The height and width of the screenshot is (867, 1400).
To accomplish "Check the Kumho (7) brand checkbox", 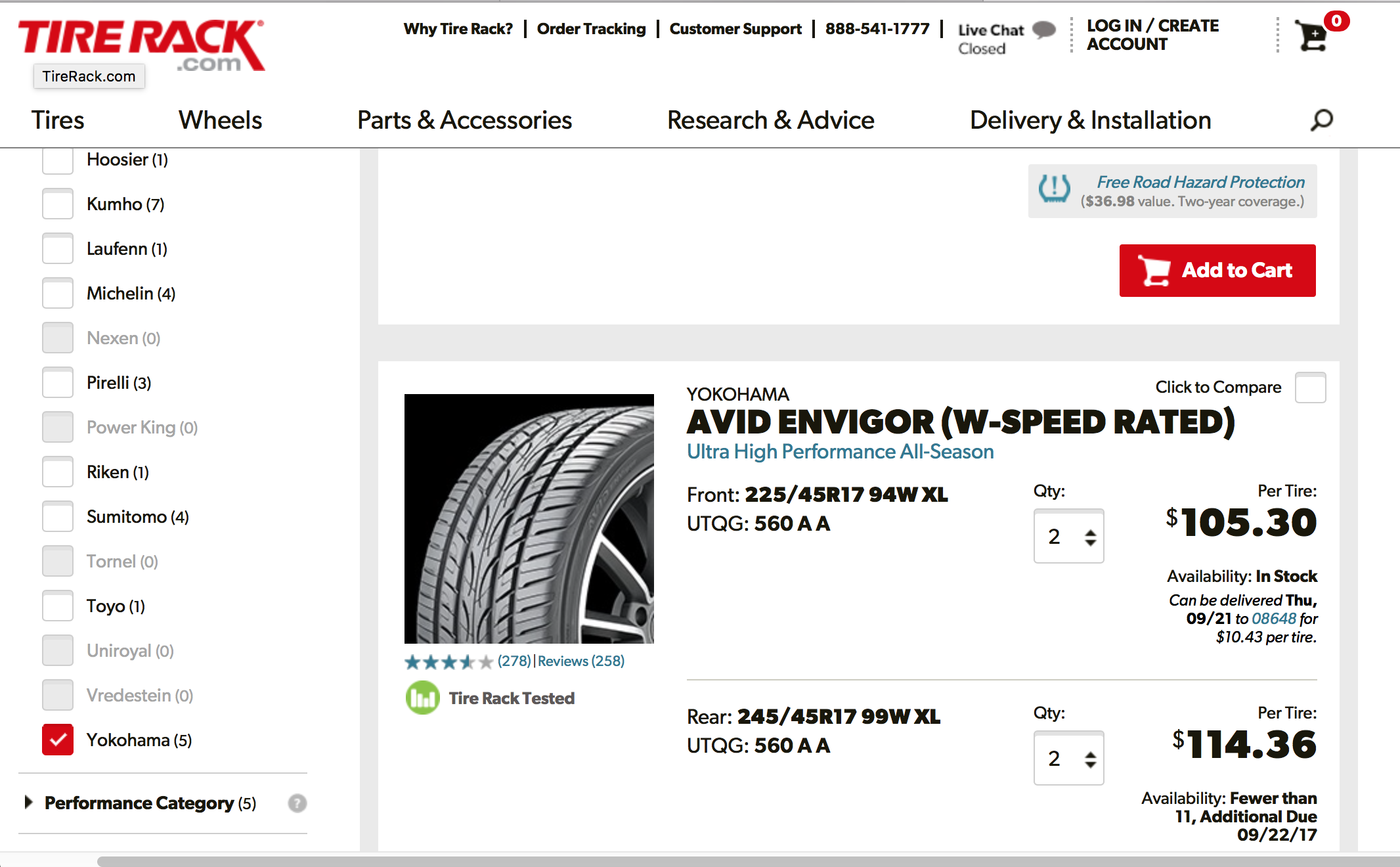I will tap(58, 204).
